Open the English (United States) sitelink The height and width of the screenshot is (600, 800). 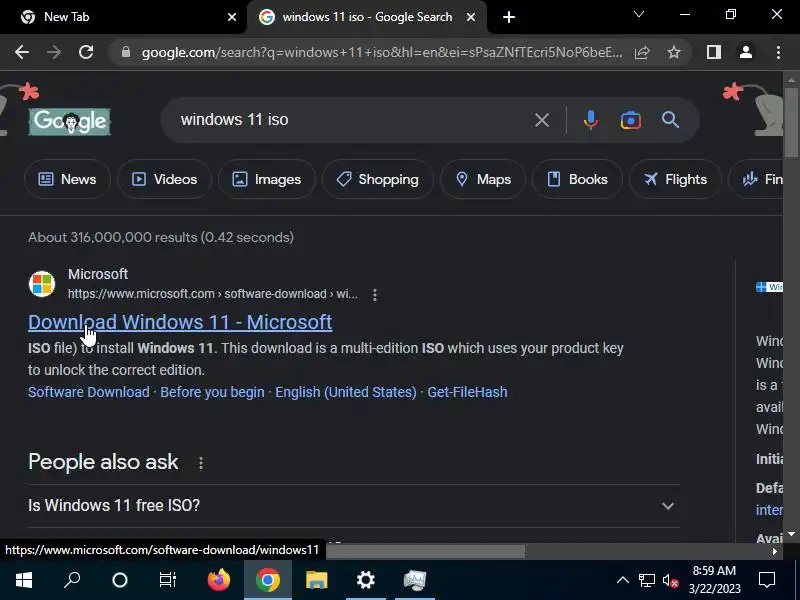tap(346, 392)
